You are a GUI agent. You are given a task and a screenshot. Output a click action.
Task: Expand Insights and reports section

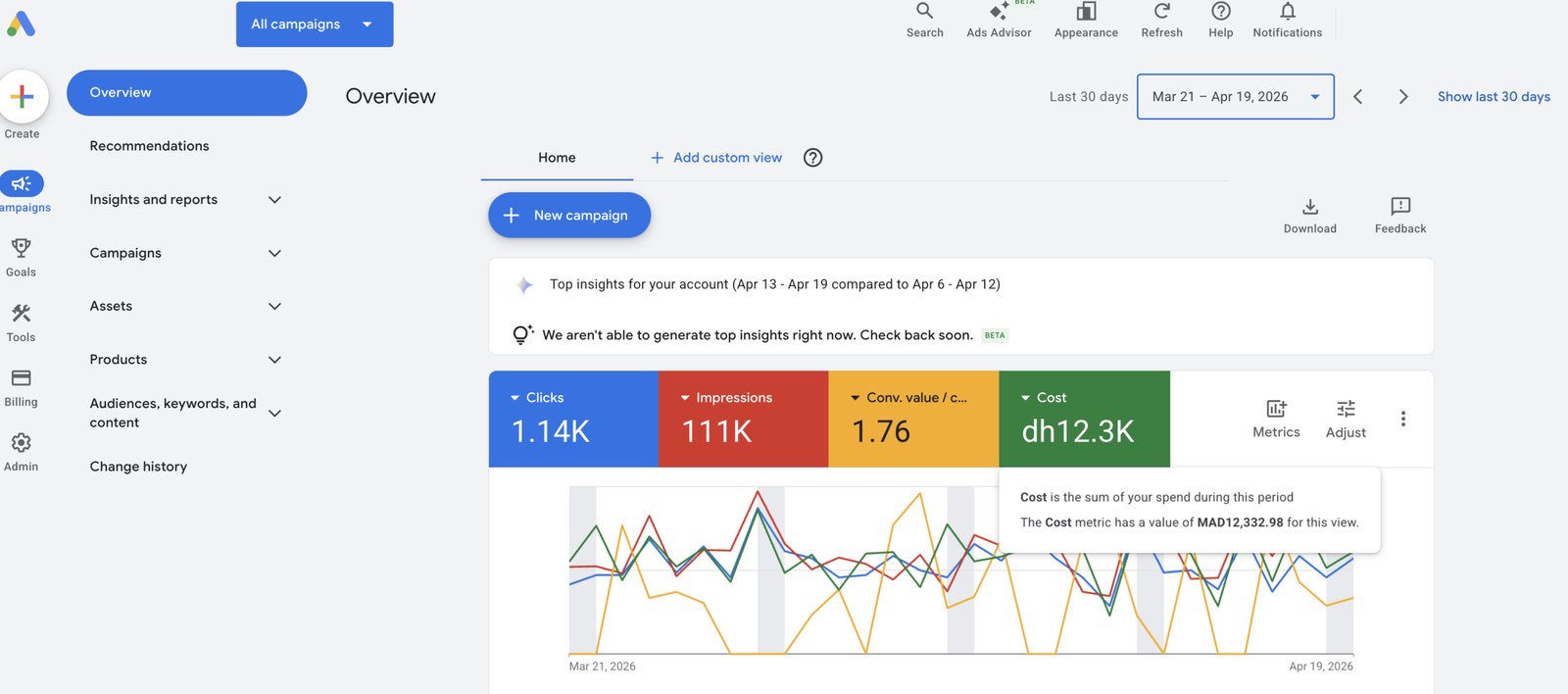point(185,199)
